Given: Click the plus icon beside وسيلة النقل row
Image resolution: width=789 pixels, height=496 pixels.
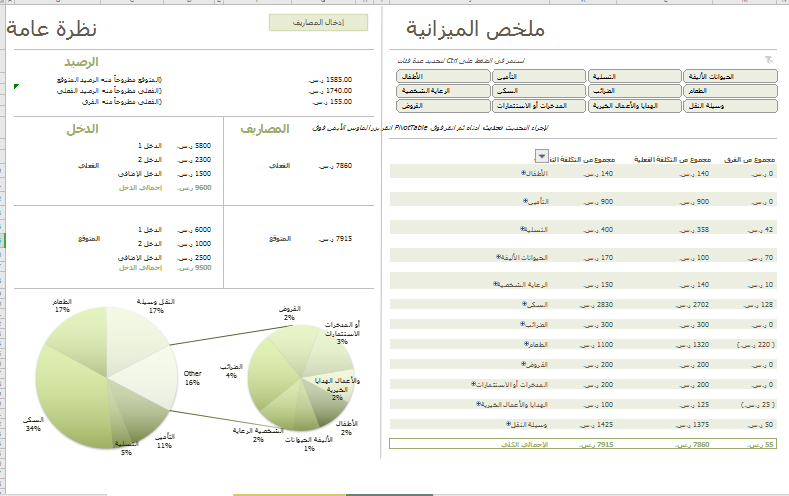Looking at the screenshot, I should [508, 424].
